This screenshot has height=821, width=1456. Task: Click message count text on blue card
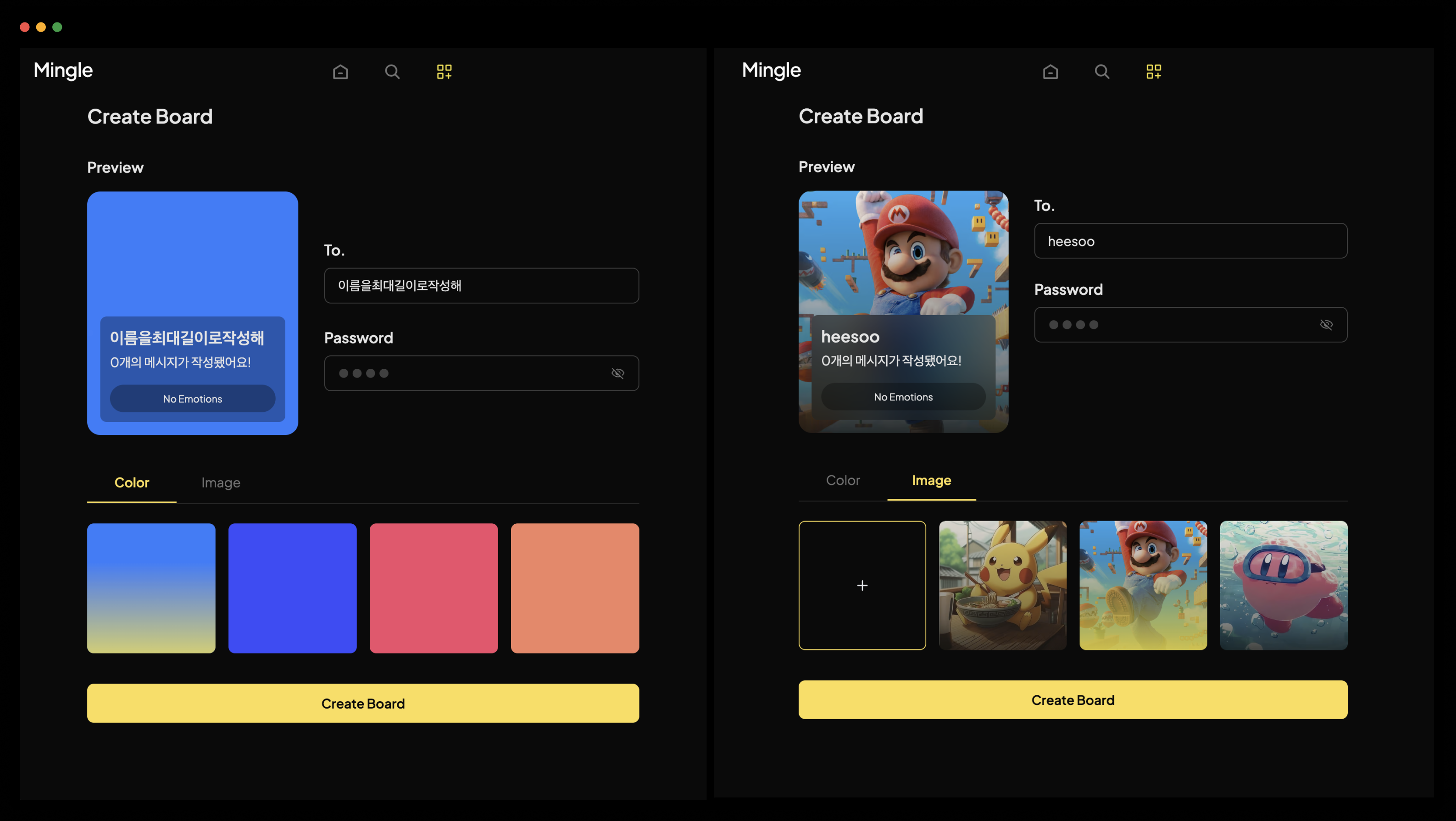(180, 362)
